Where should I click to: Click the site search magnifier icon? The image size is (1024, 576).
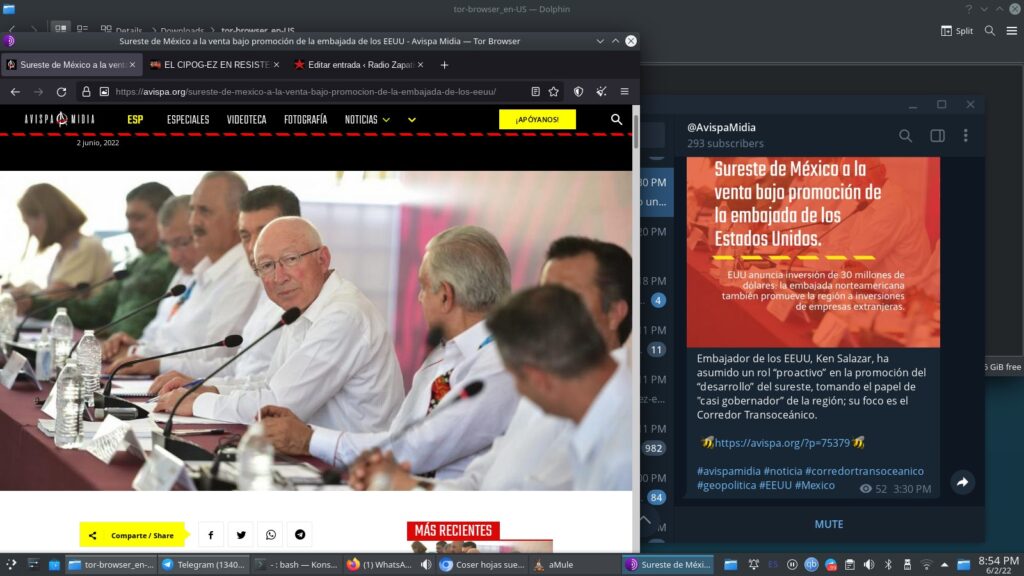pyautogui.click(x=616, y=119)
